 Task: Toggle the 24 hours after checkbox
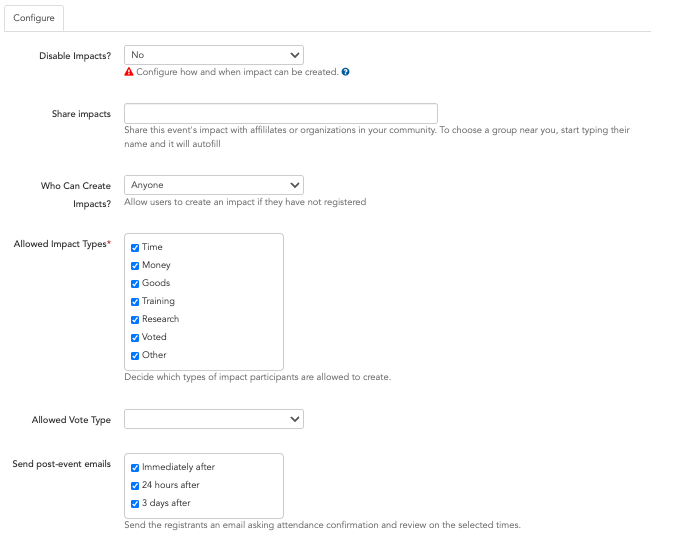[x=135, y=486]
